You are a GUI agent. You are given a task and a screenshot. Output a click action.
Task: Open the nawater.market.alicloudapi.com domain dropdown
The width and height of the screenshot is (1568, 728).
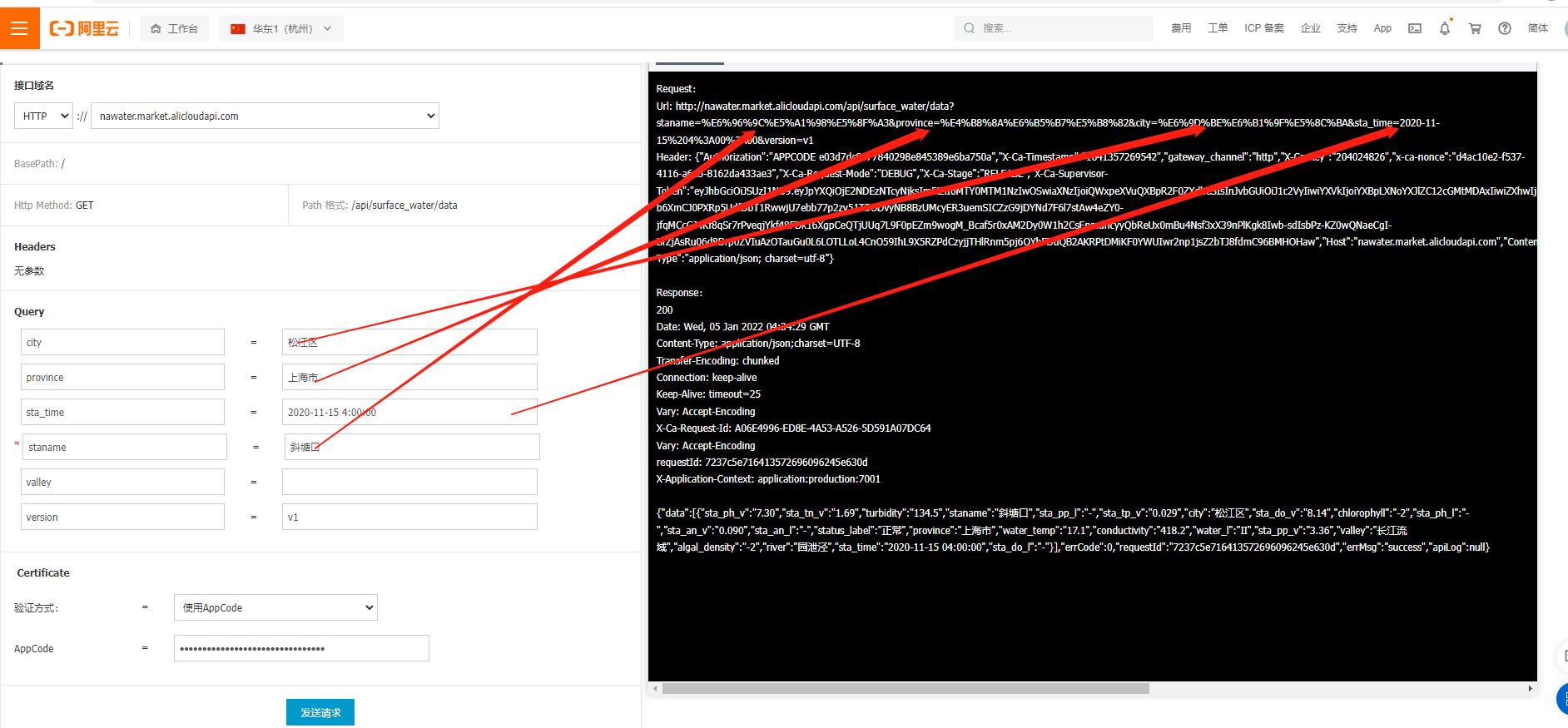coord(265,116)
